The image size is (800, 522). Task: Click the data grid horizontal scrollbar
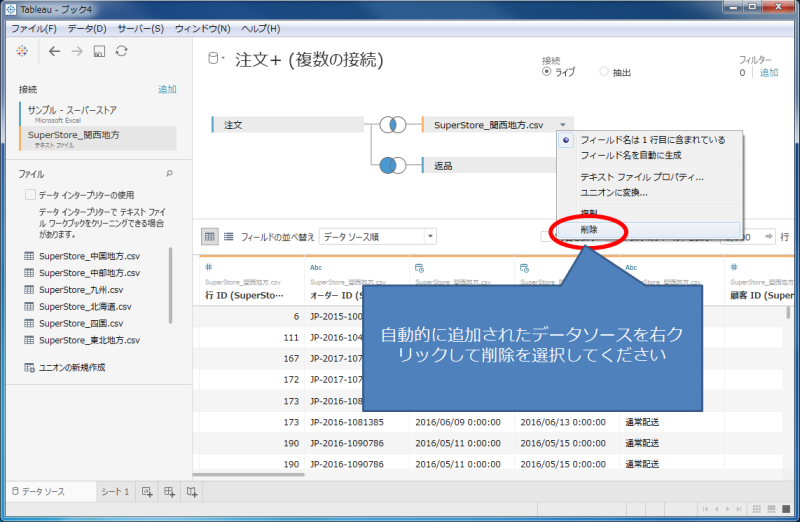click(x=248, y=475)
